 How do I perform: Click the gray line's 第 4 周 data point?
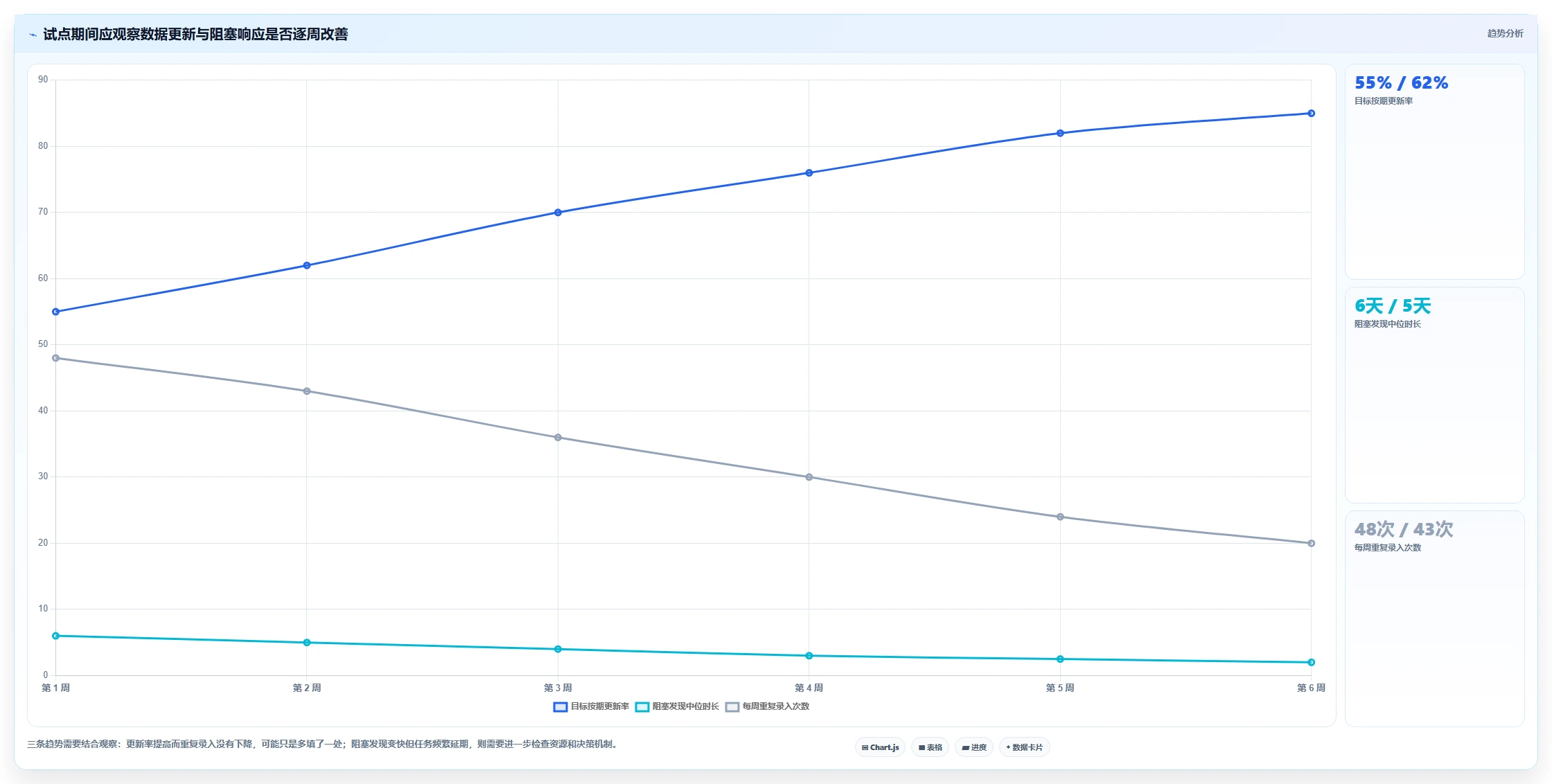click(x=809, y=477)
